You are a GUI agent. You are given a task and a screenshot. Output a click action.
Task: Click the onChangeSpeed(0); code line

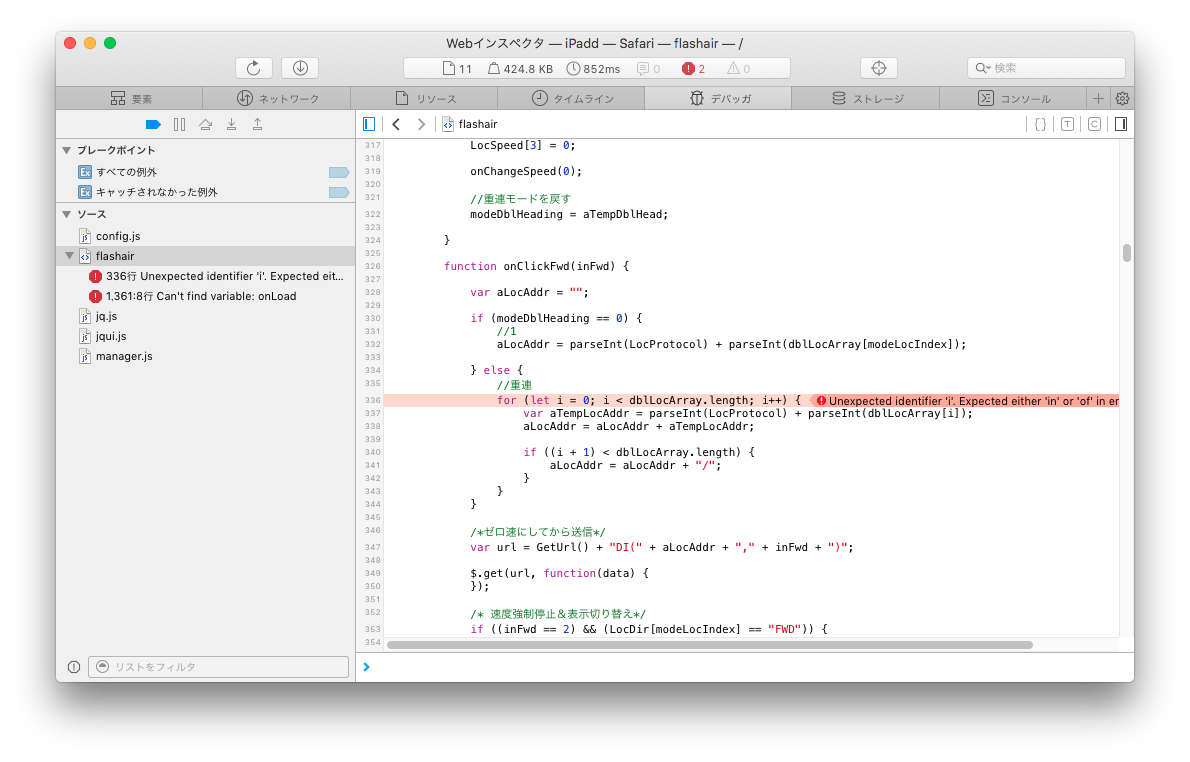526,172
